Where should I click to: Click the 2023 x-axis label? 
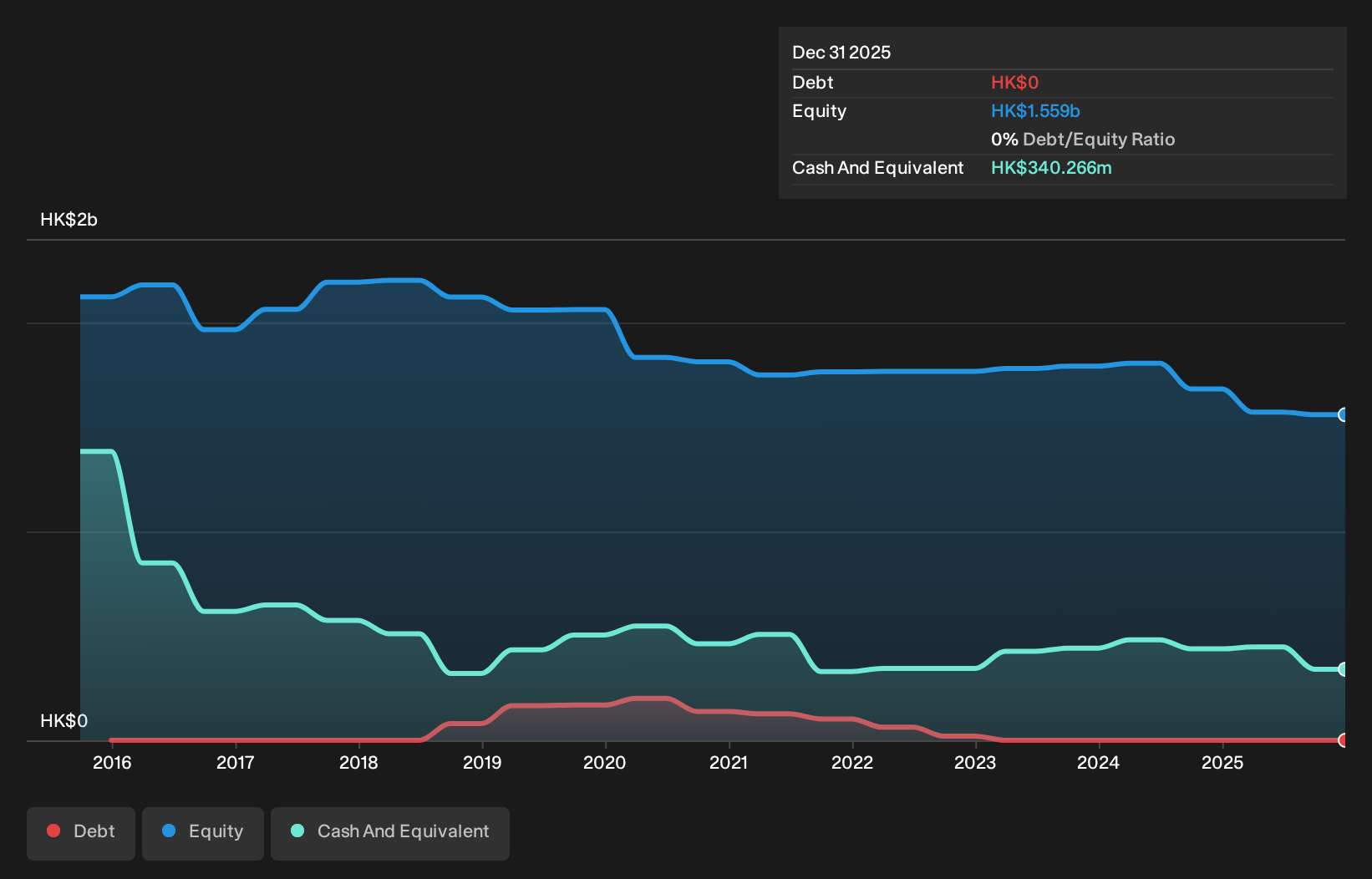pyautogui.click(x=975, y=763)
